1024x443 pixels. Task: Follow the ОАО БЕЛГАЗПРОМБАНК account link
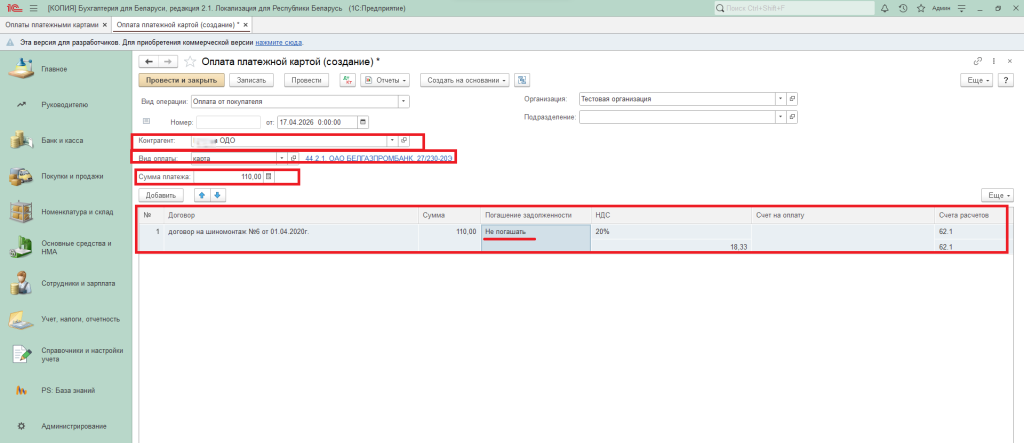[x=379, y=158]
